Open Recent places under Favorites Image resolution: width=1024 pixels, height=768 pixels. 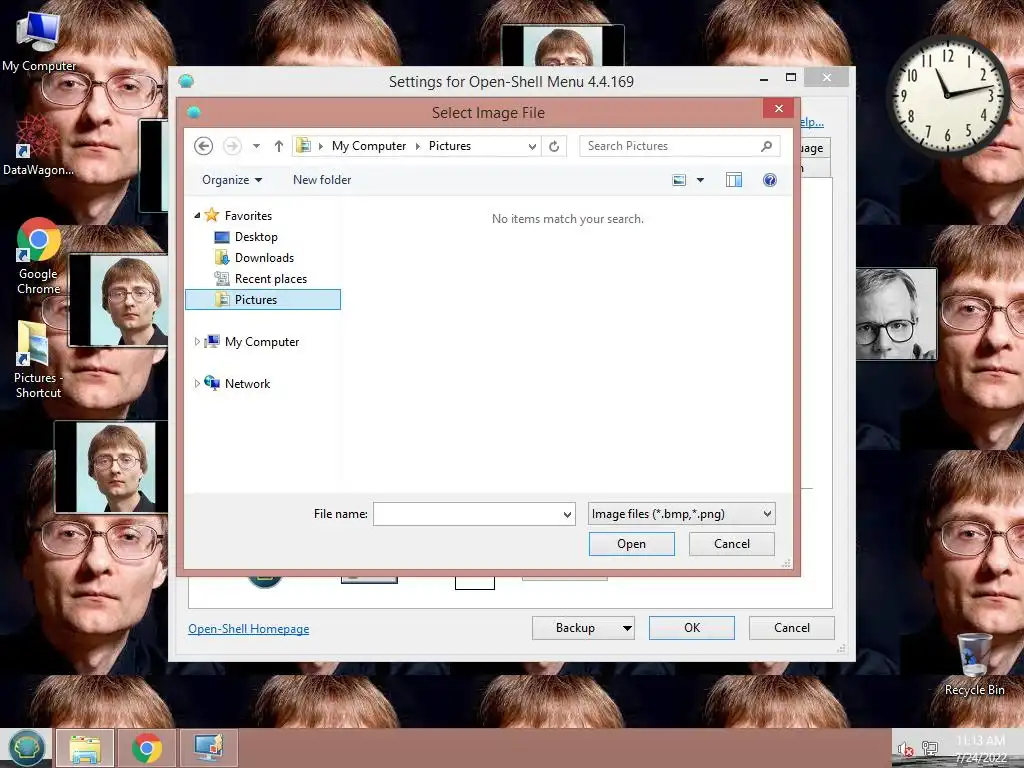[270, 278]
